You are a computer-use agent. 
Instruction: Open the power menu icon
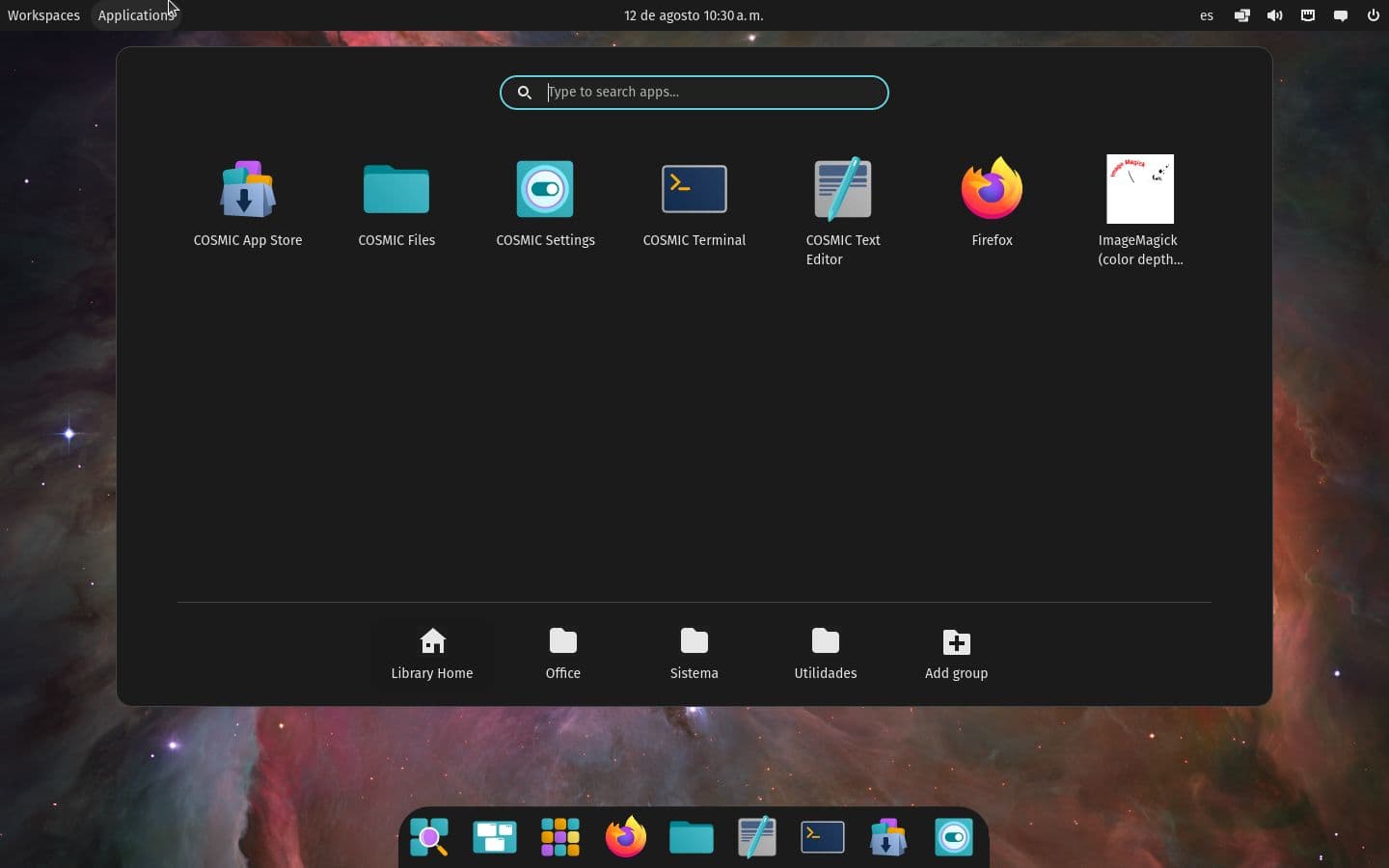click(1374, 15)
